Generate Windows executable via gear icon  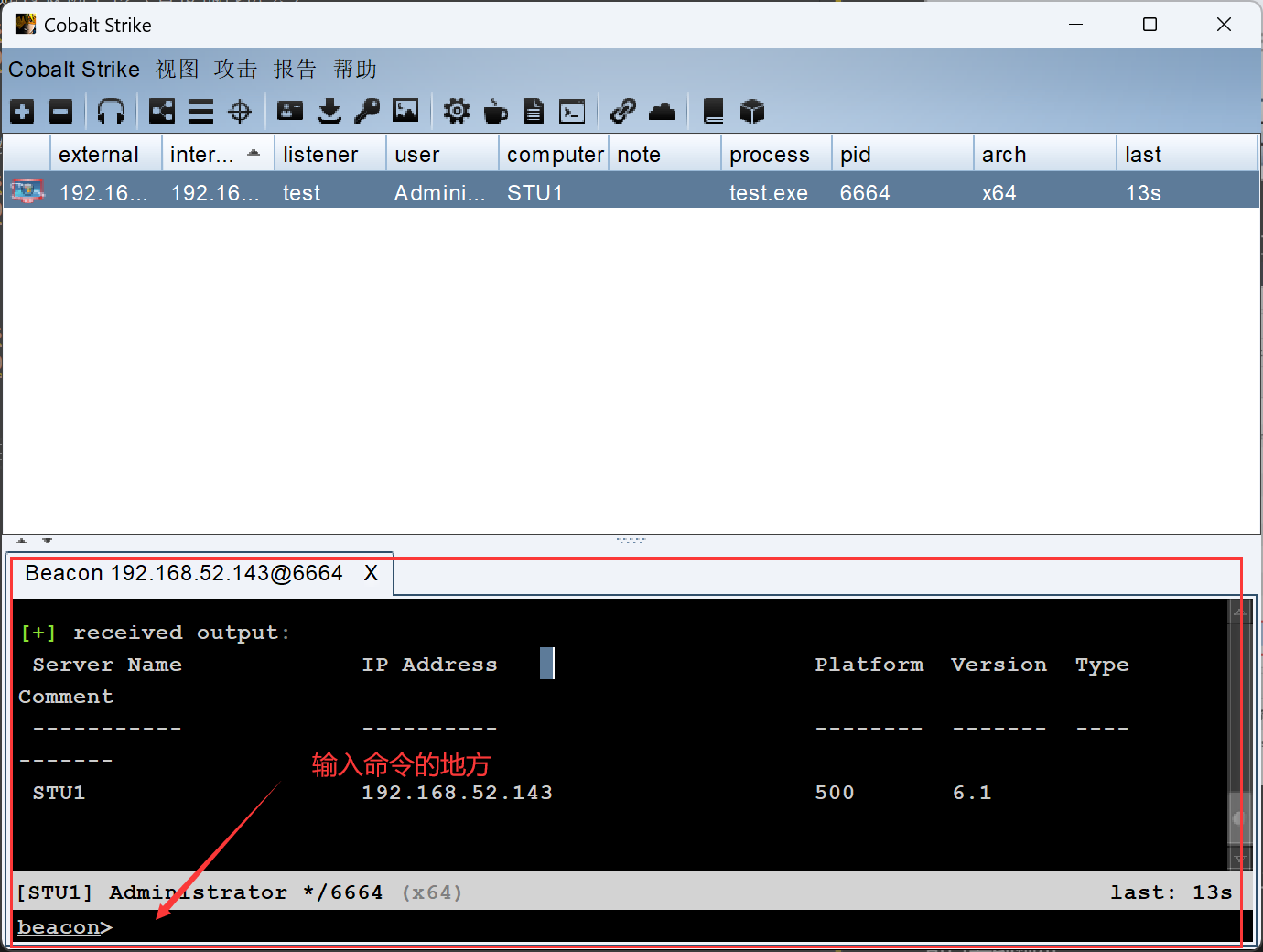click(457, 112)
